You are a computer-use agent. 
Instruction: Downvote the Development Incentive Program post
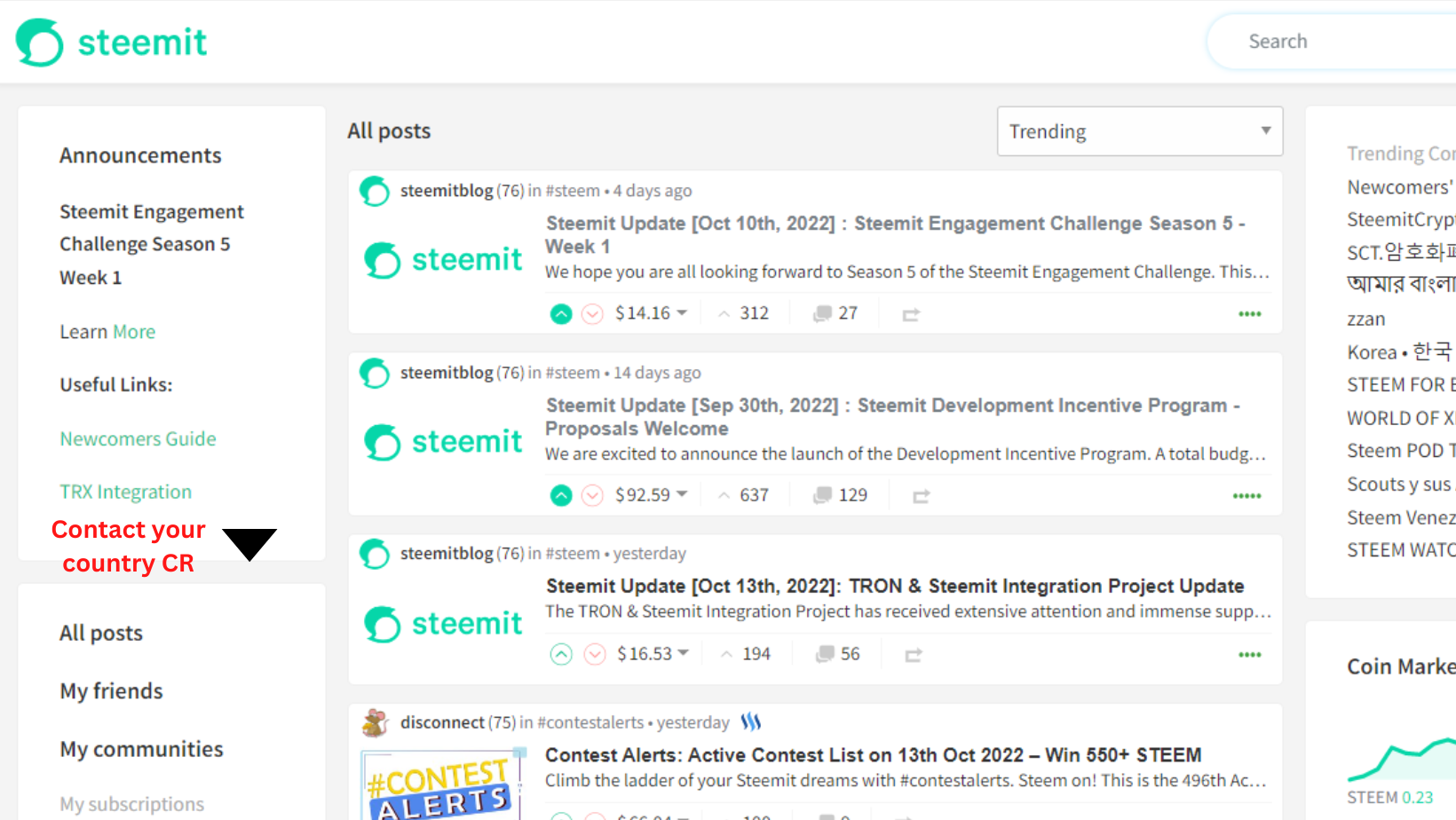(592, 495)
